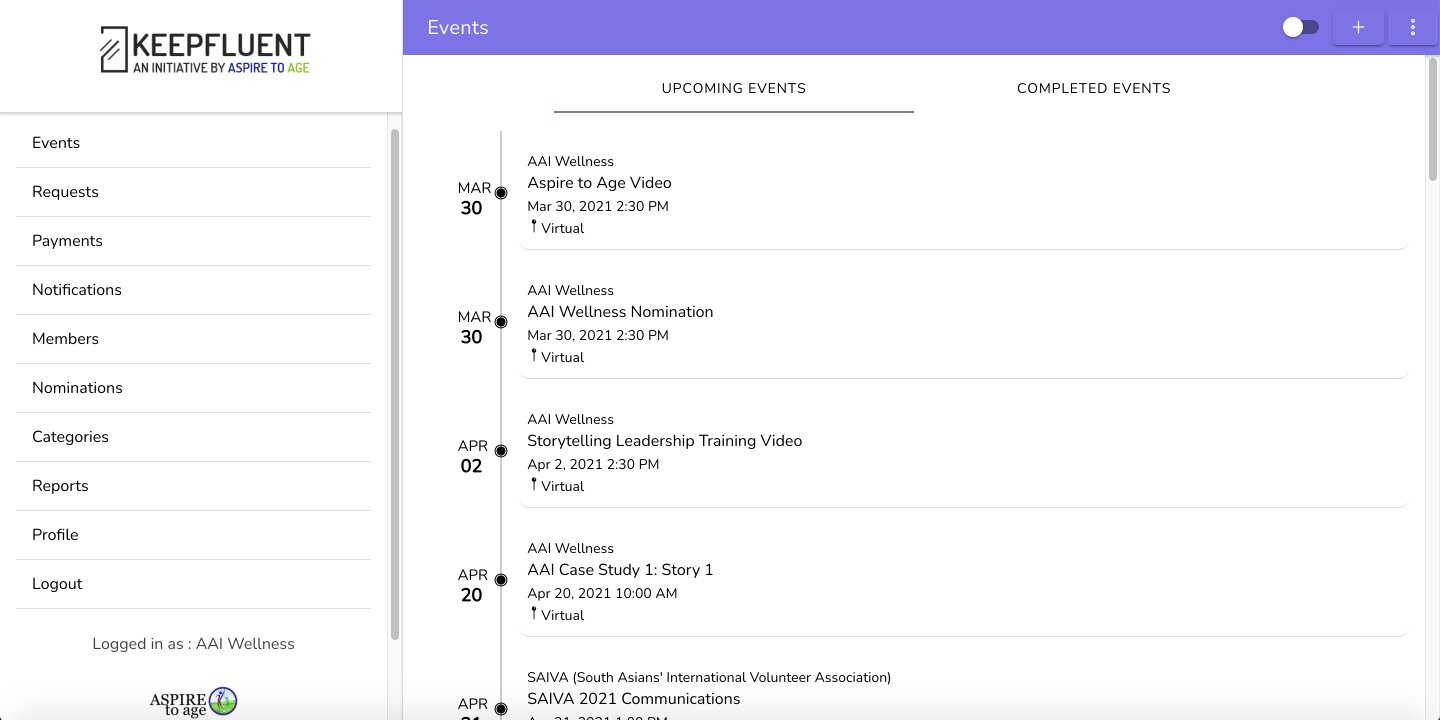Click 'Logged in as : AAI Wellness' text
The image size is (1440, 720).
click(x=193, y=644)
